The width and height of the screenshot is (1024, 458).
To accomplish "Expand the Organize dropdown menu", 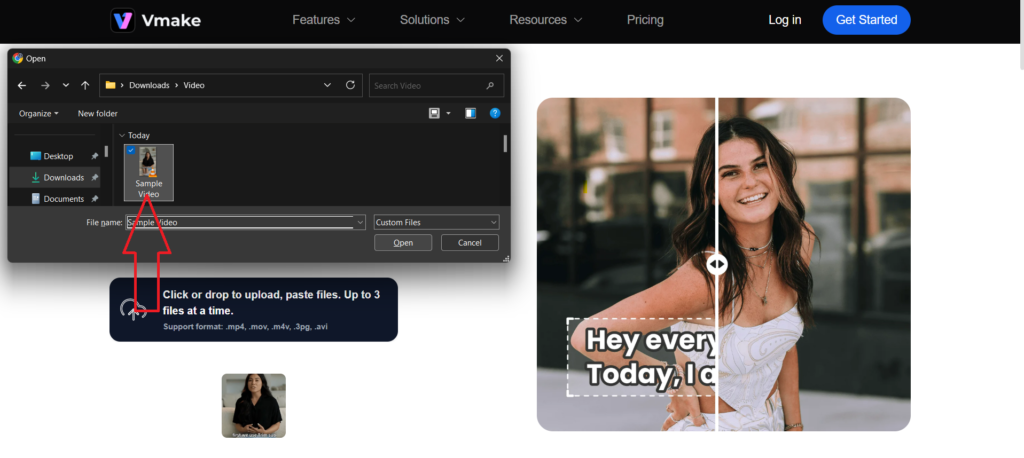I will click(39, 114).
